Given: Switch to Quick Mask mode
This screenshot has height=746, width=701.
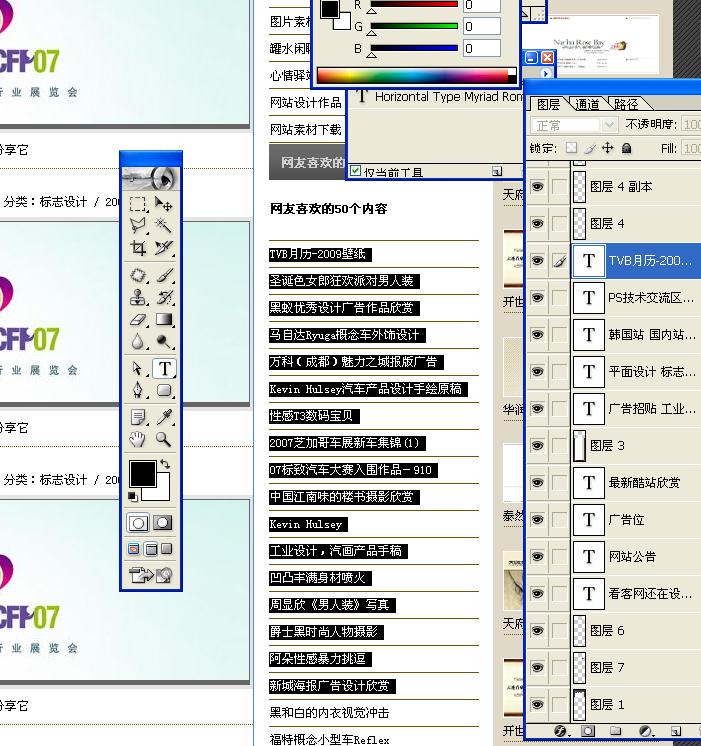Looking at the screenshot, I should coord(163,523).
